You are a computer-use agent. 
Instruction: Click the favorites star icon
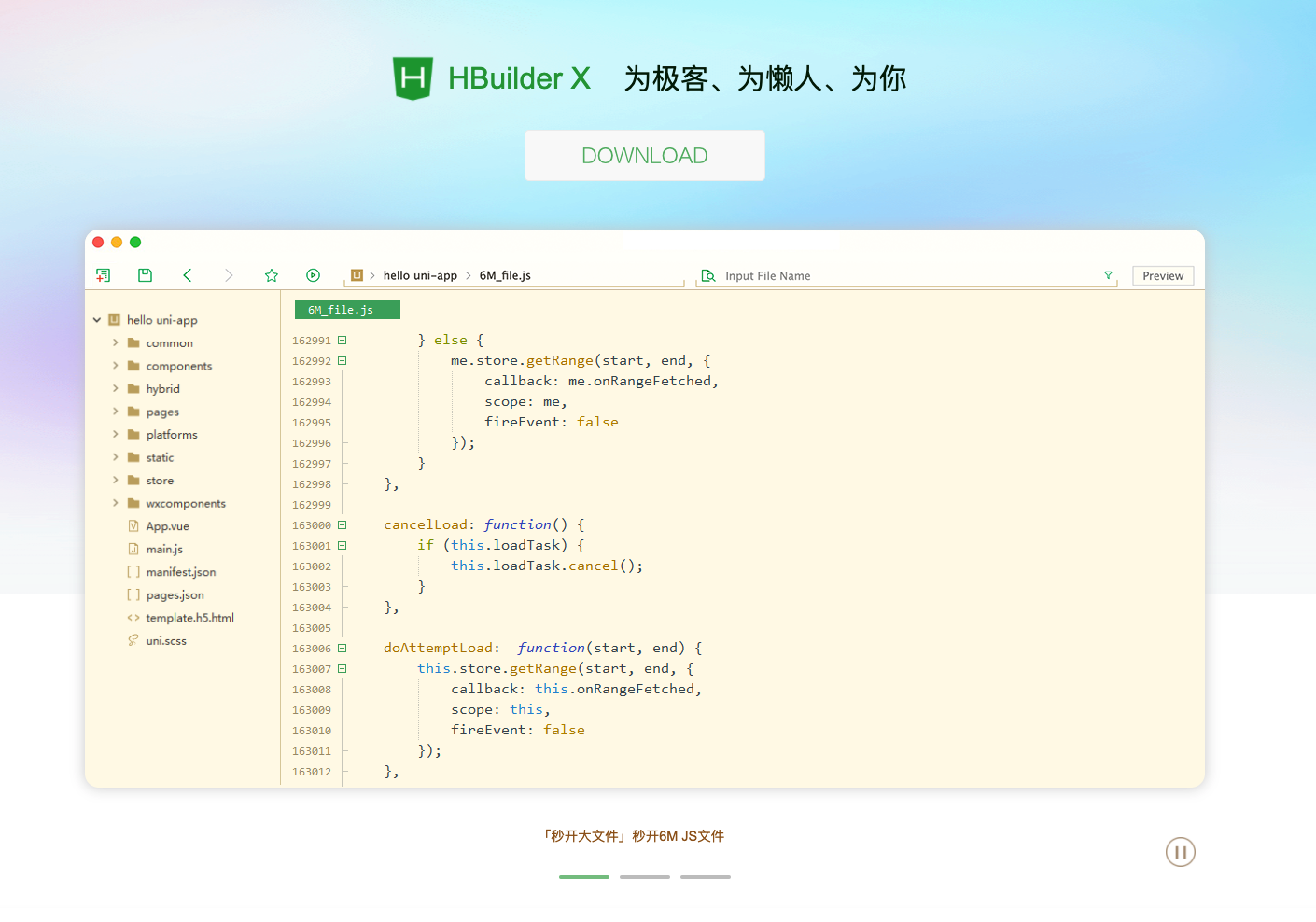pyautogui.click(x=271, y=274)
